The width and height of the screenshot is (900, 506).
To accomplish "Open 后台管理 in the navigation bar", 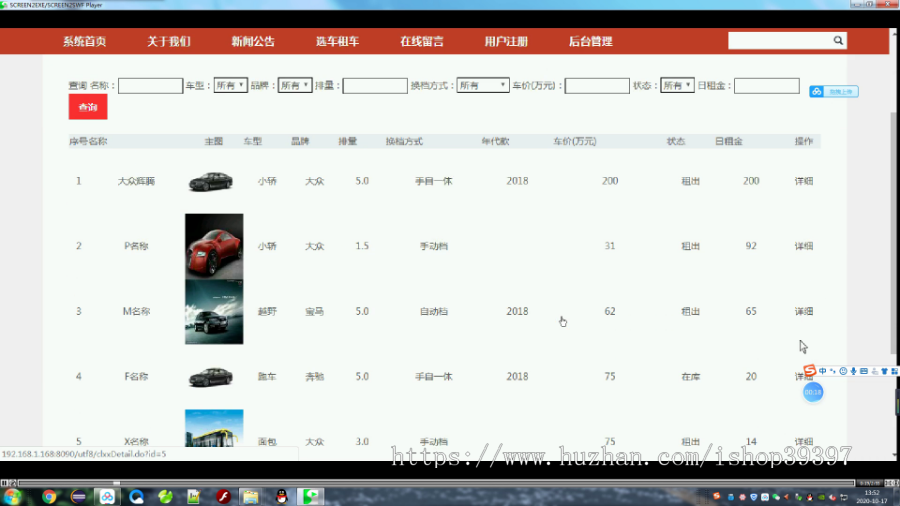I will click(591, 41).
